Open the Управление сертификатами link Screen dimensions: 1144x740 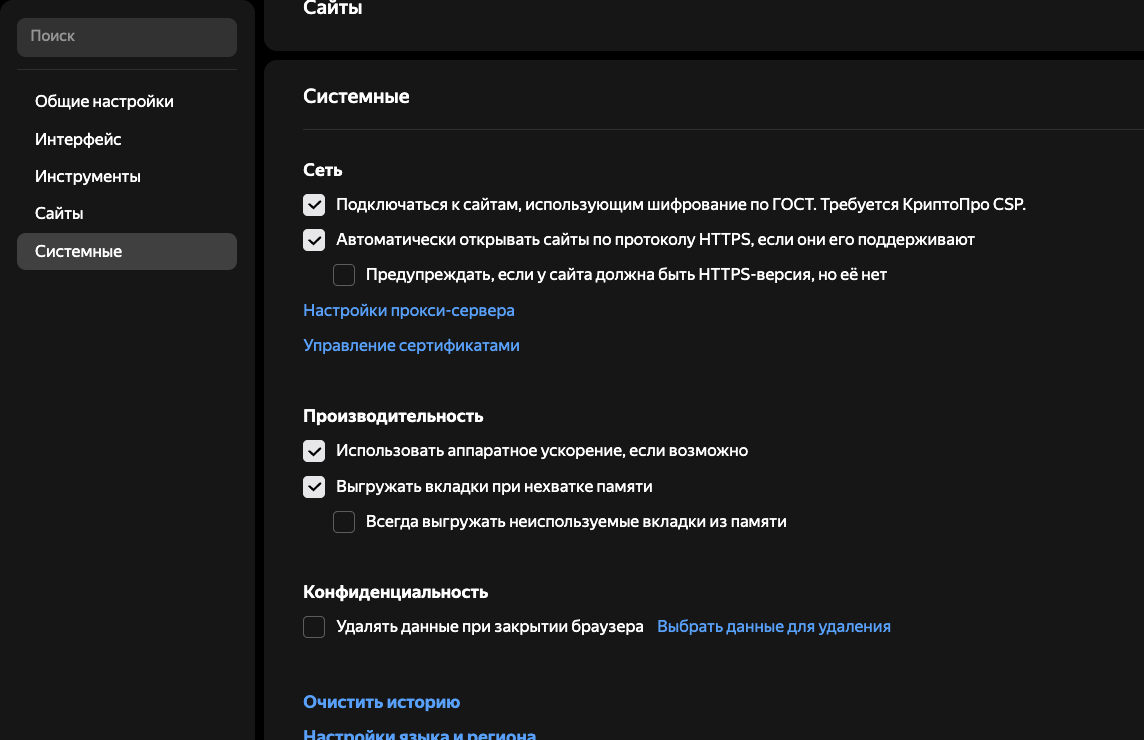click(x=411, y=346)
